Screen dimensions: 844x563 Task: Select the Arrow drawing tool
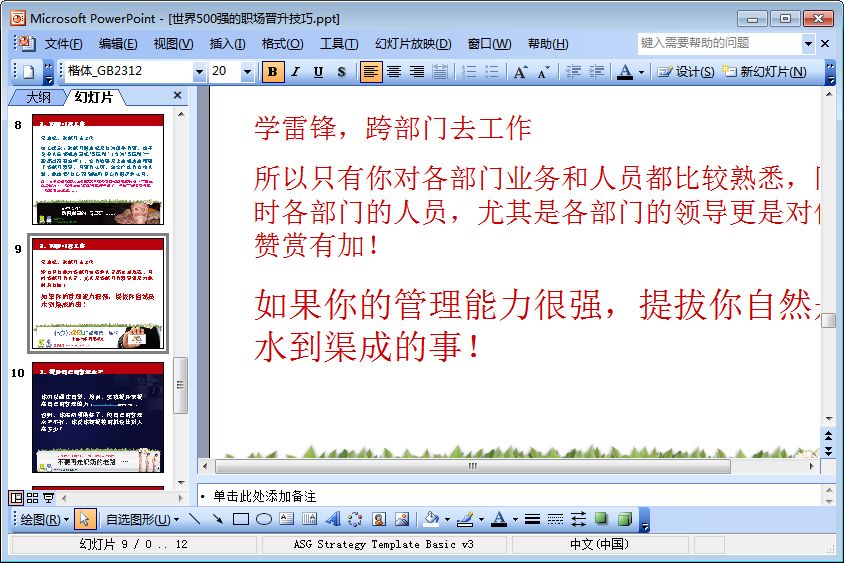click(x=217, y=519)
